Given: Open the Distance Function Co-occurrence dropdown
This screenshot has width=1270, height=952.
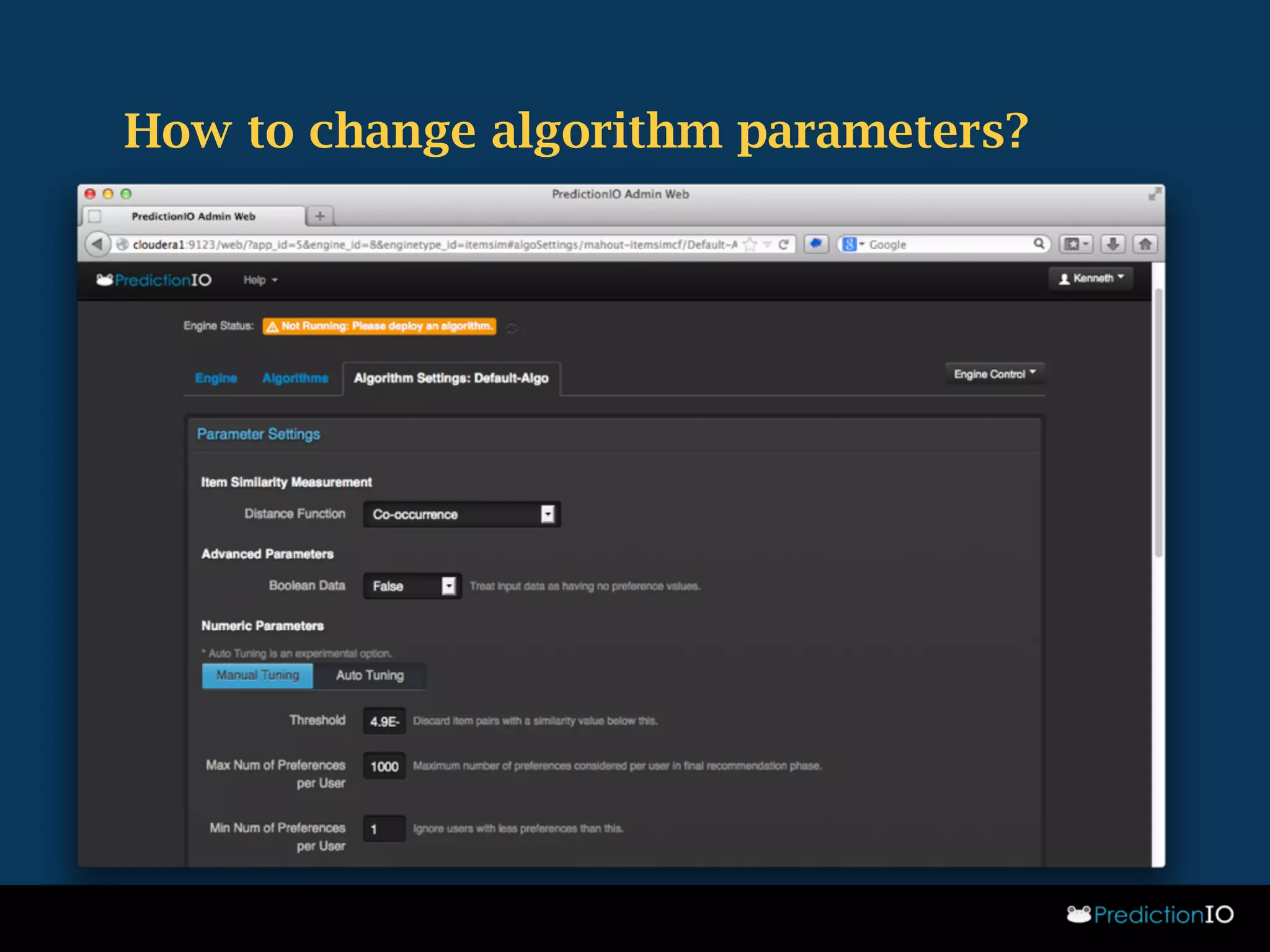Looking at the screenshot, I should (462, 514).
